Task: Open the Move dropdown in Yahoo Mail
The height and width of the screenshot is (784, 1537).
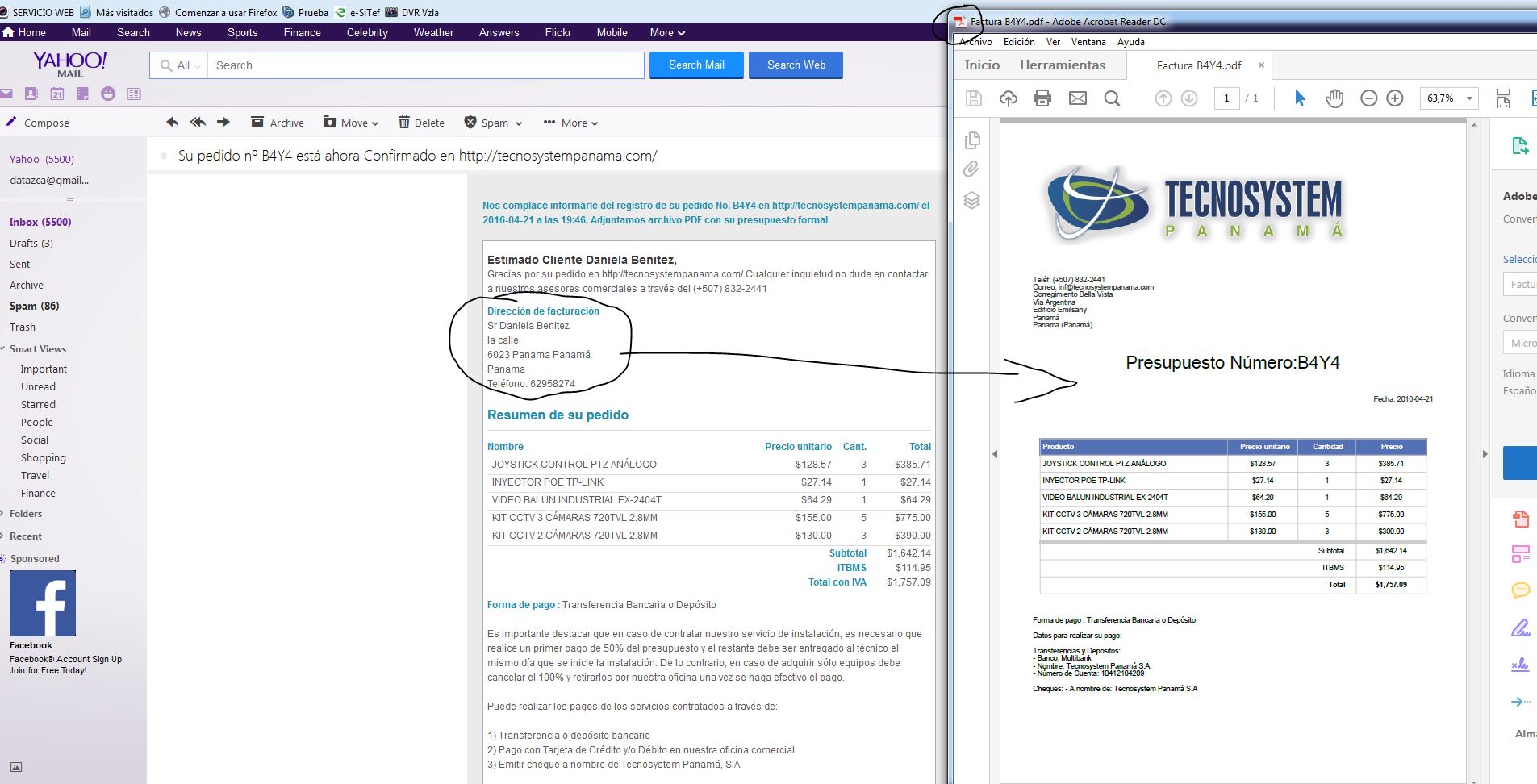Action: pos(351,123)
